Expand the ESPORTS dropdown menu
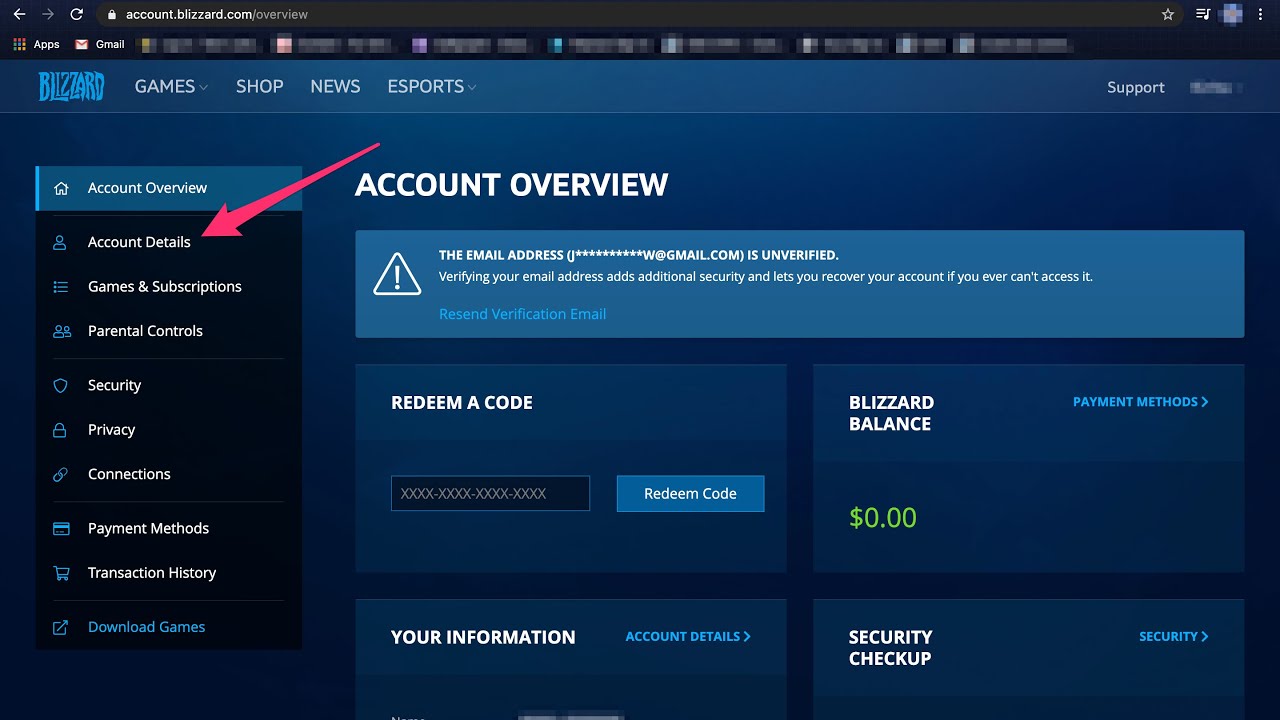This screenshot has height=720, width=1280. [431, 87]
